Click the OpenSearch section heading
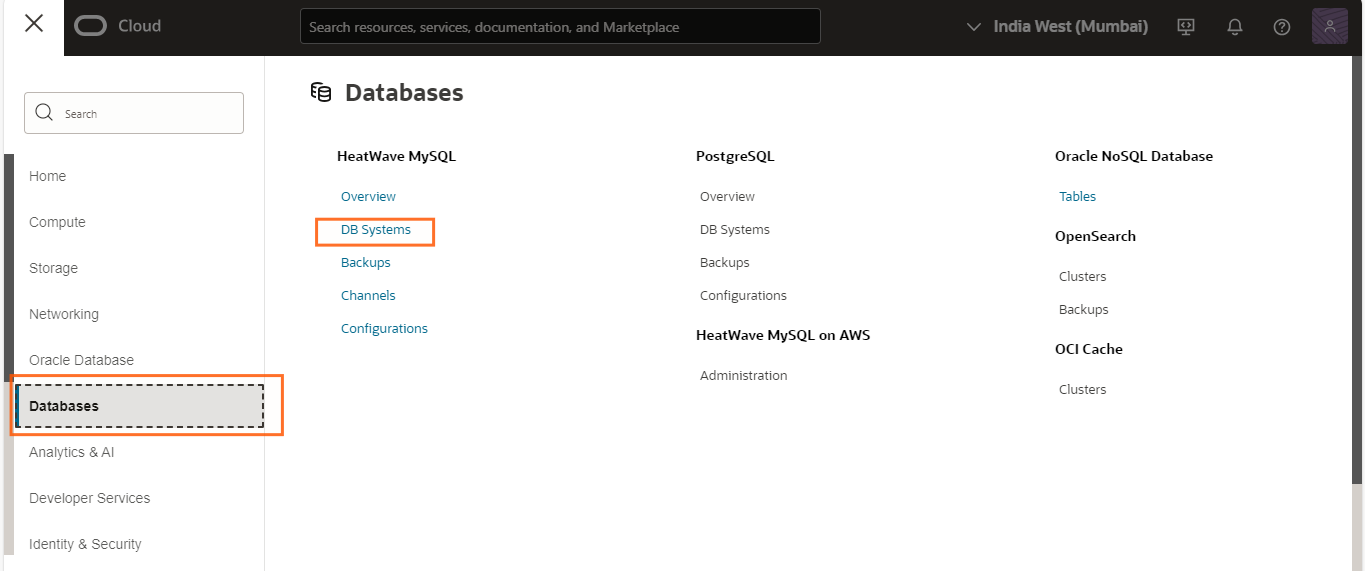 (x=1095, y=237)
